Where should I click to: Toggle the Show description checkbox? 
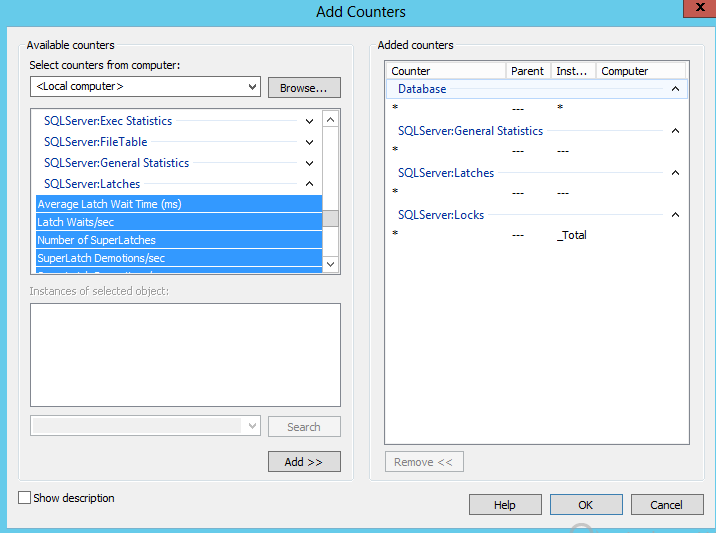tap(24, 497)
